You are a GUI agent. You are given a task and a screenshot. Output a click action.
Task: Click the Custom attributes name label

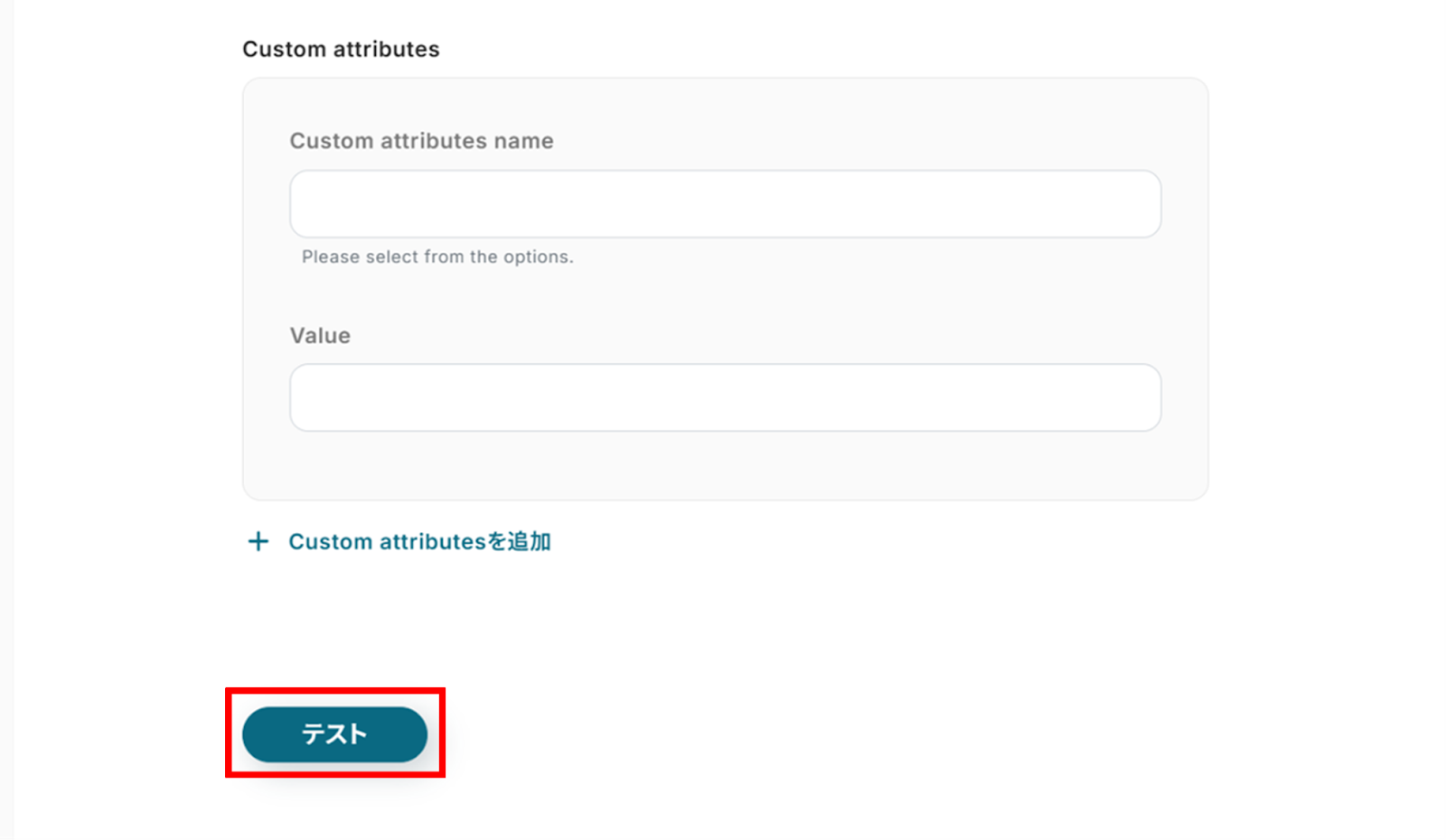[421, 141]
